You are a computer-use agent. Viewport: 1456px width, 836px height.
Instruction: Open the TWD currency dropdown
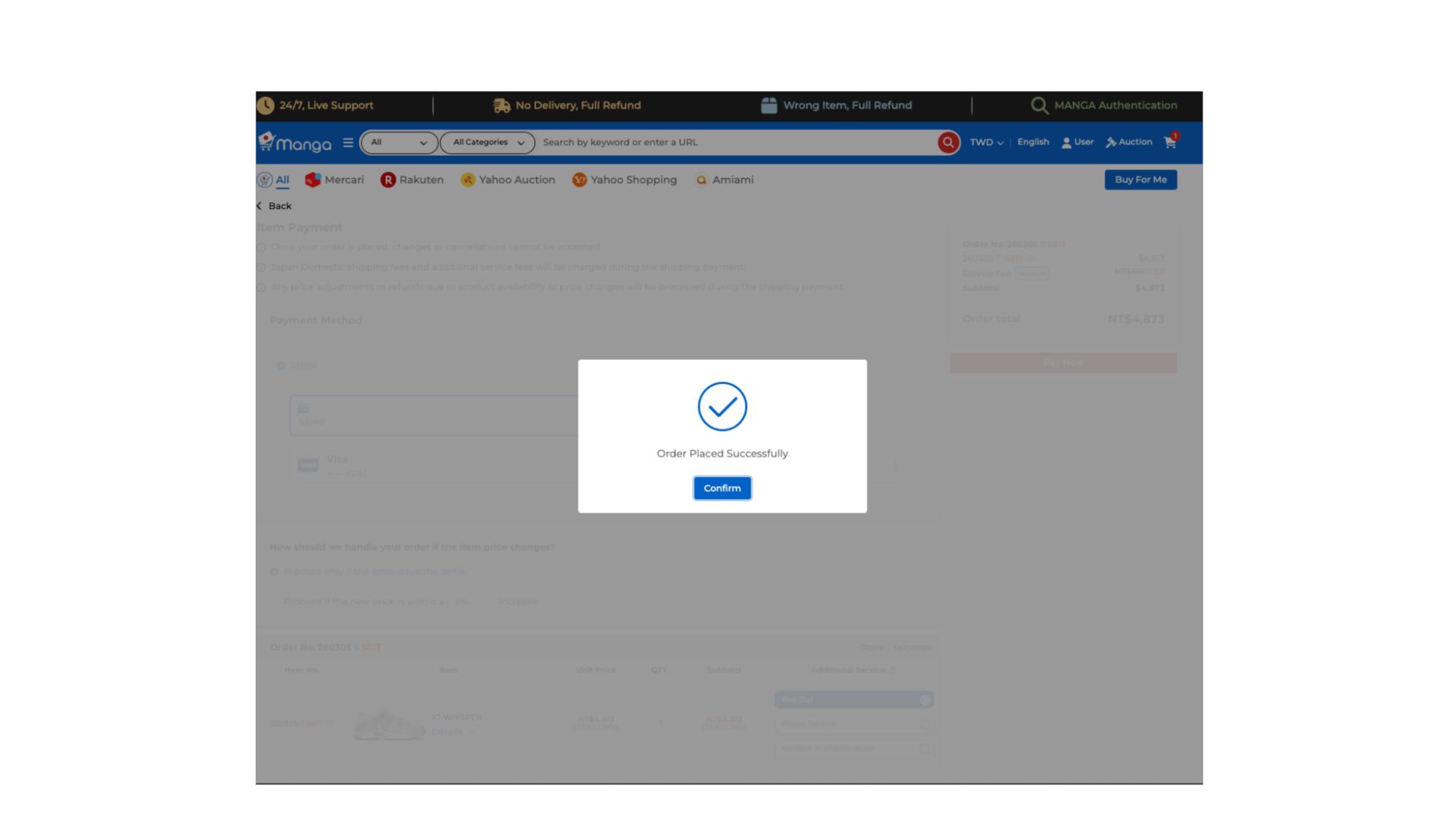[x=986, y=143]
